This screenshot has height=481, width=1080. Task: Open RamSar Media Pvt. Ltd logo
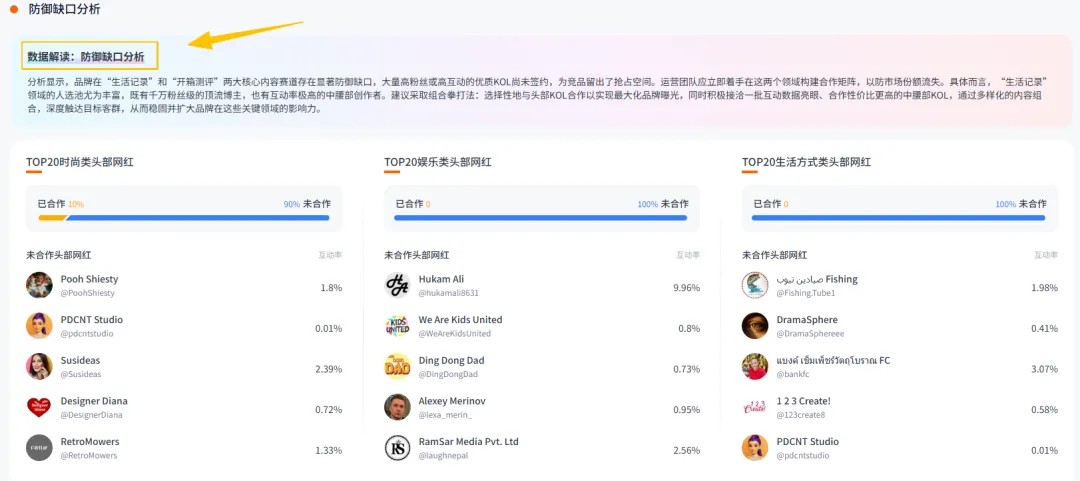click(x=397, y=448)
